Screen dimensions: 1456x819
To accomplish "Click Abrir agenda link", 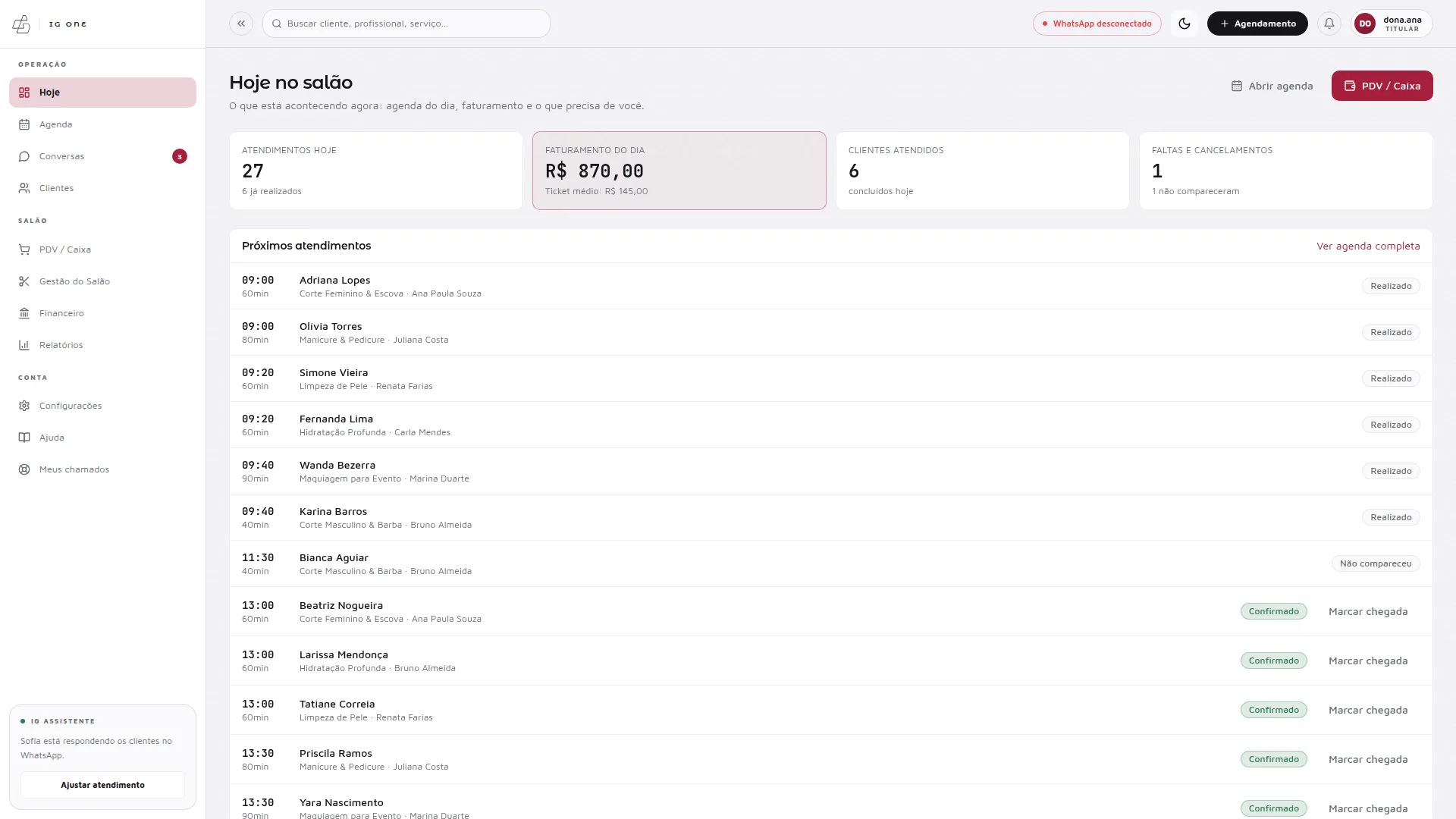I will [x=1272, y=86].
